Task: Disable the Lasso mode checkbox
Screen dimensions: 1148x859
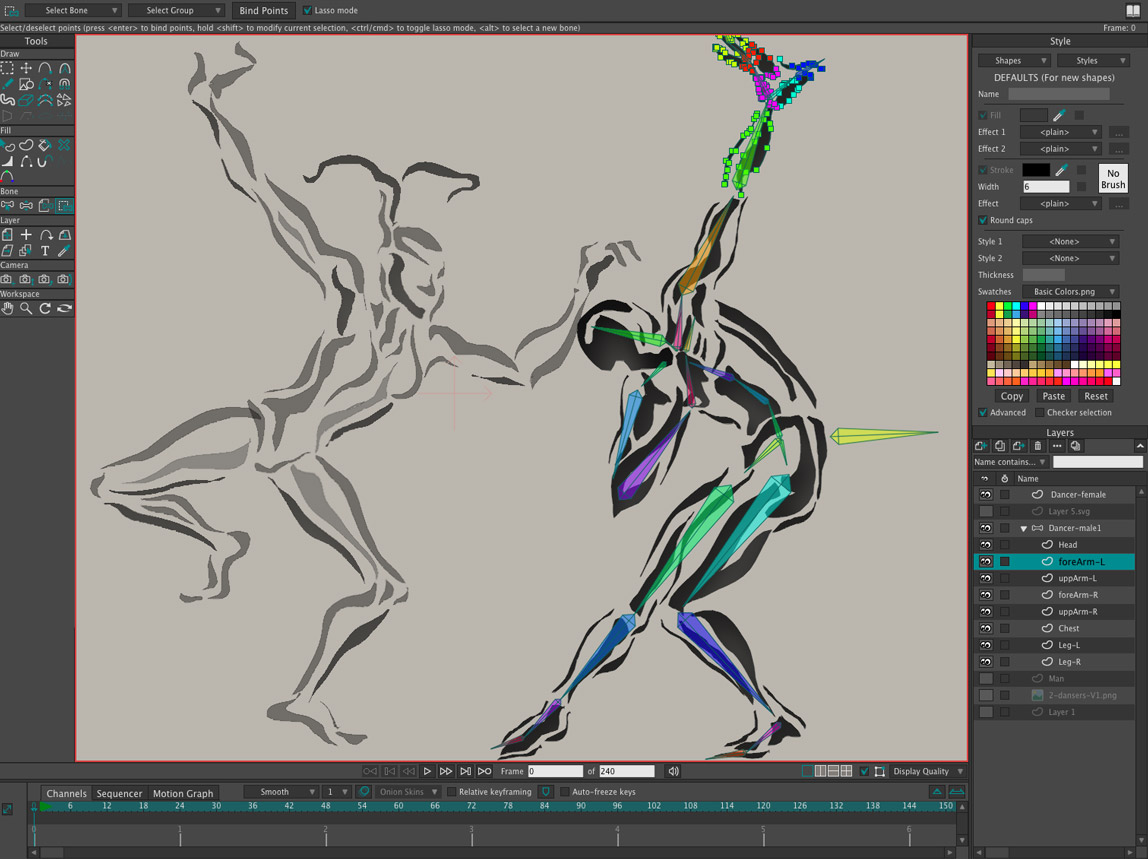Action: tap(308, 11)
